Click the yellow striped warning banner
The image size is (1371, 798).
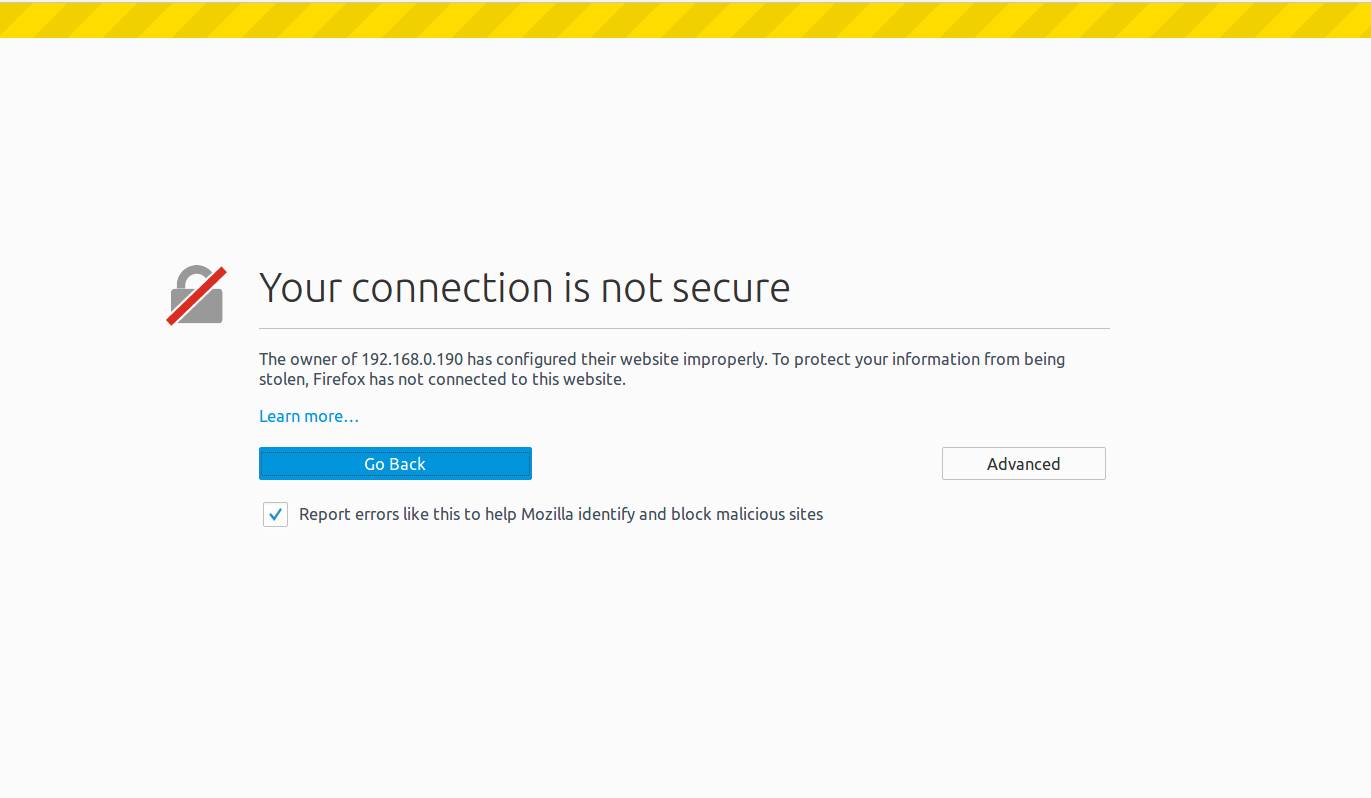[685, 20]
